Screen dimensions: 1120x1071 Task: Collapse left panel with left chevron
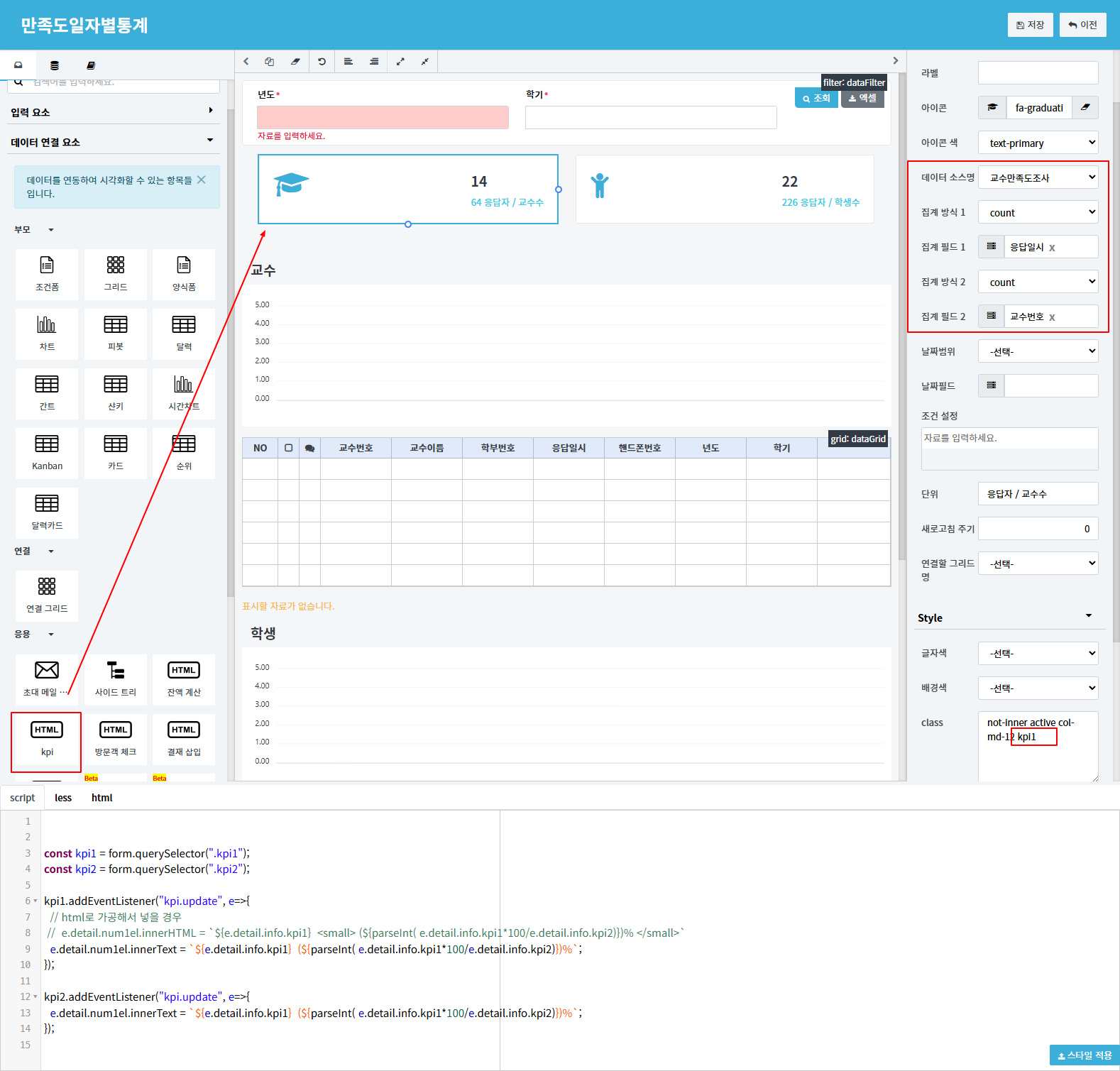pos(246,62)
